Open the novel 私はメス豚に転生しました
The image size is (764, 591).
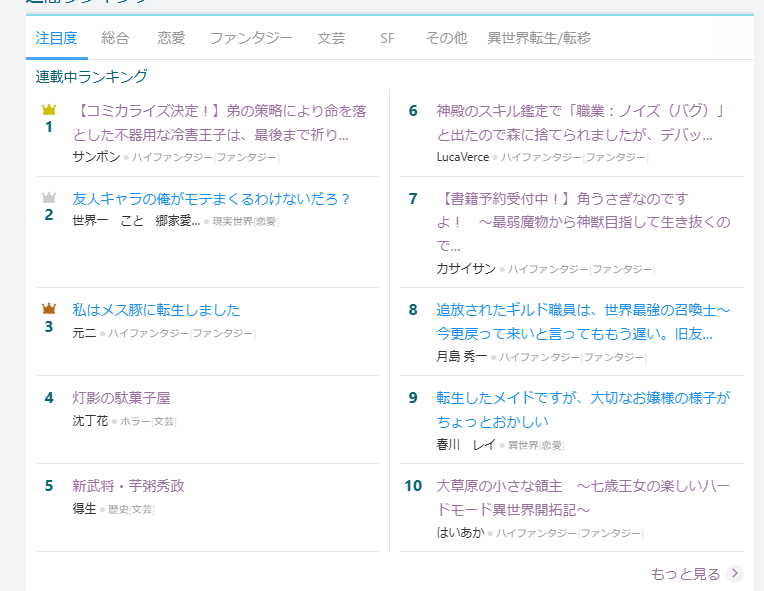click(x=156, y=310)
